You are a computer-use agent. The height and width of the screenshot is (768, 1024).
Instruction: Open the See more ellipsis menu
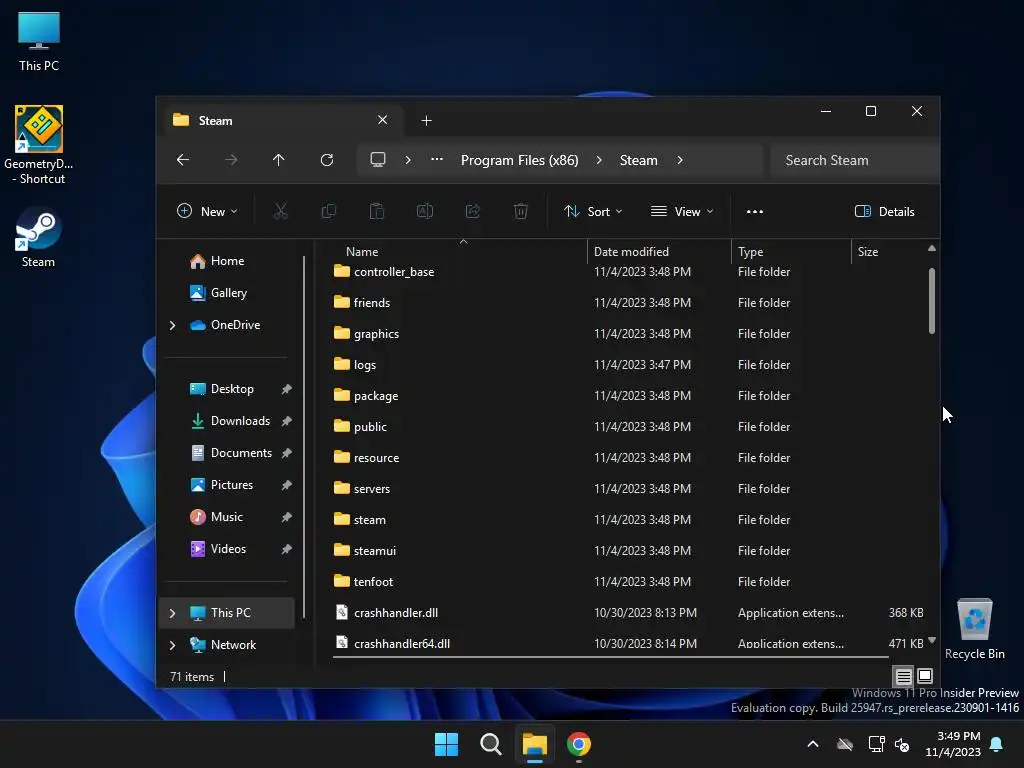tap(754, 212)
